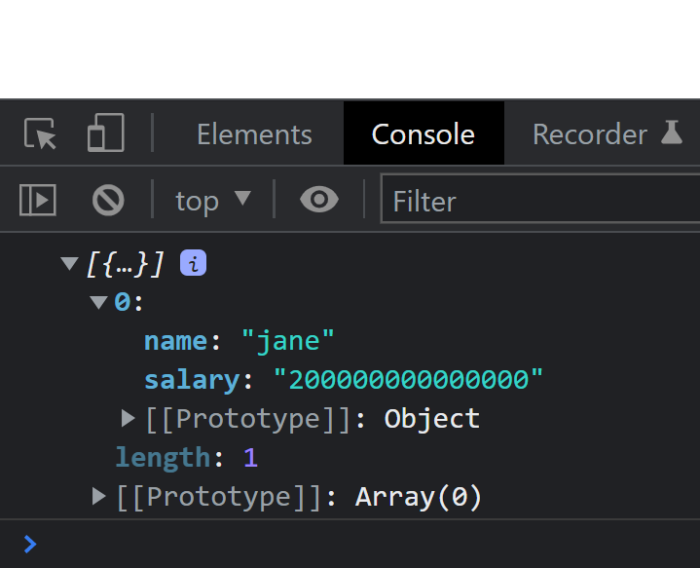The image size is (700, 568).
Task: Expand the [[Prototype]]: Array(0) row
Action: (x=99, y=496)
